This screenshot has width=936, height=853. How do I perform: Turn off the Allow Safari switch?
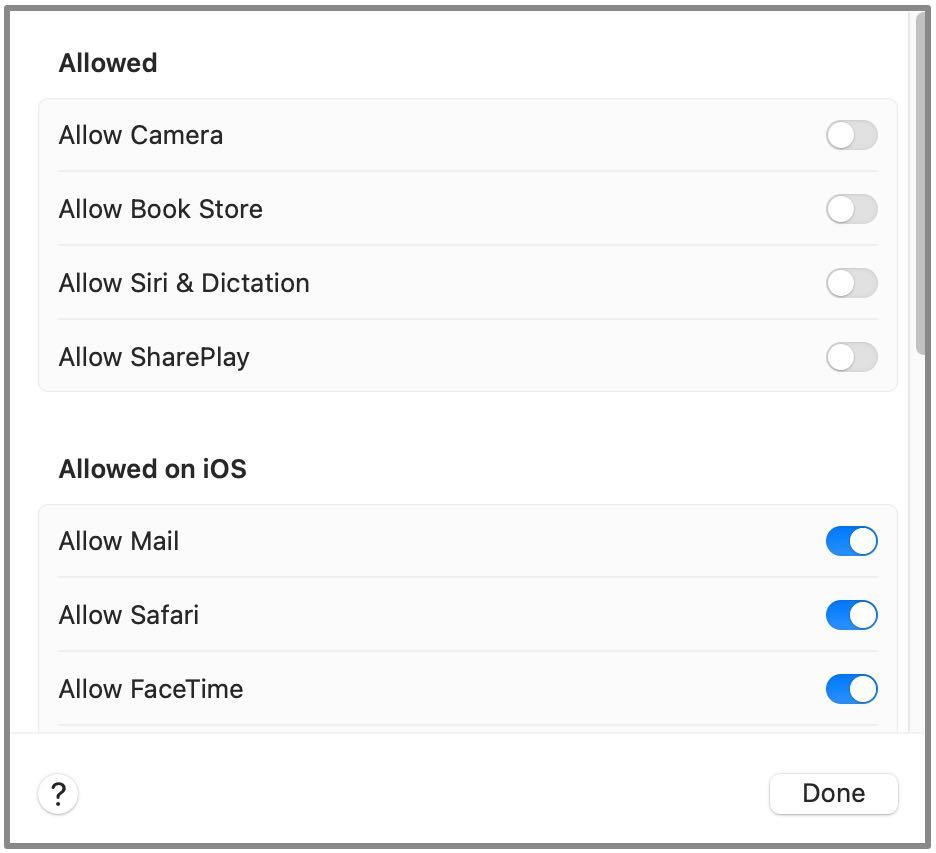pyautogui.click(x=851, y=615)
